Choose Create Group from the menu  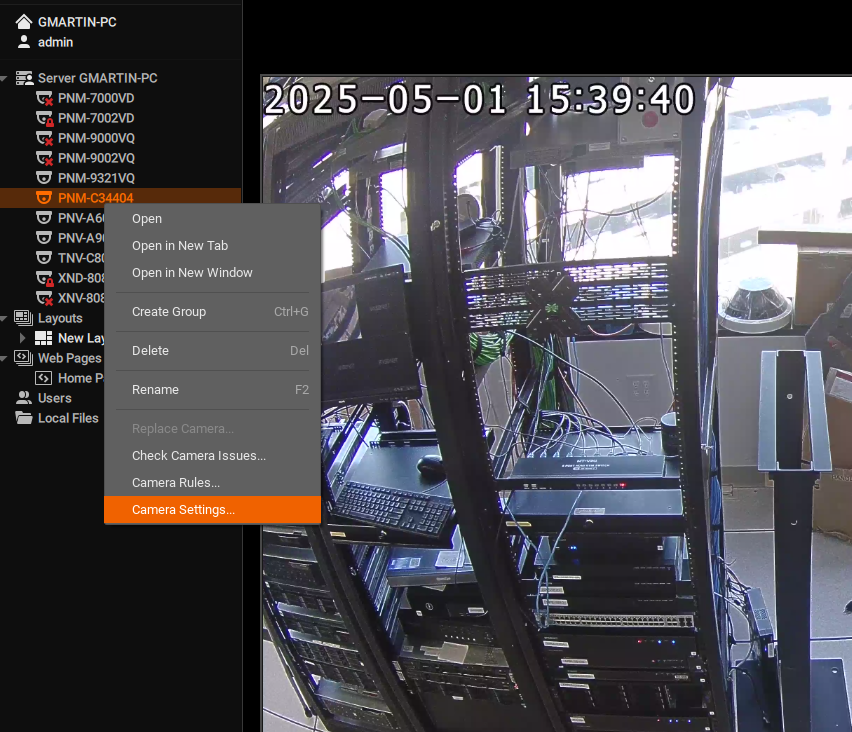pyautogui.click(x=170, y=311)
